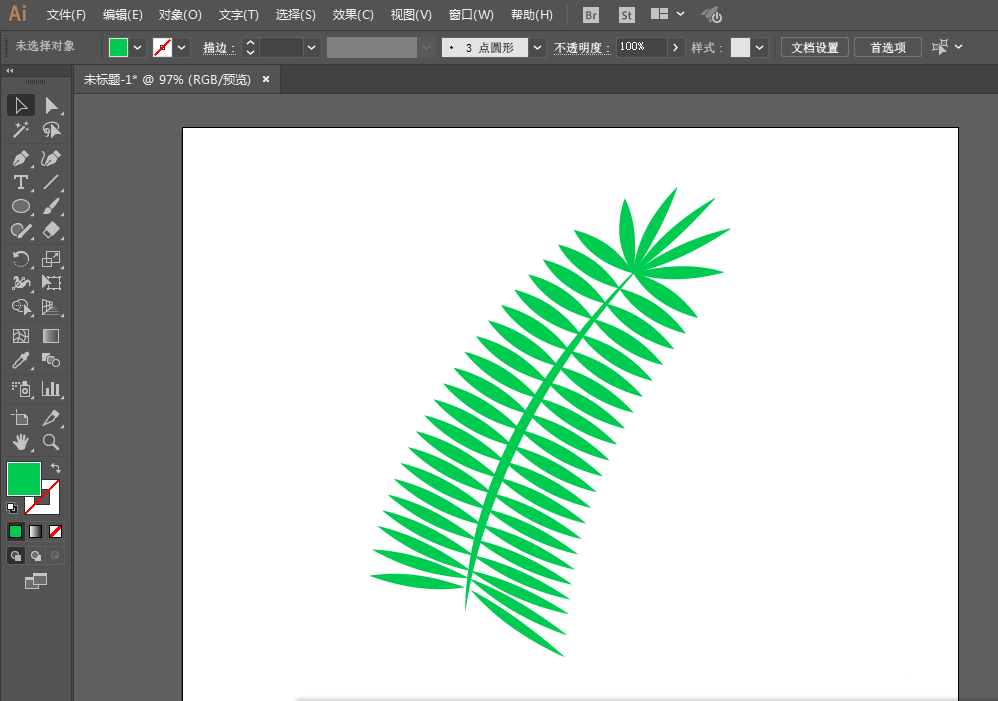The height and width of the screenshot is (701, 998).
Task: Click the 首选项 button
Action: click(x=887, y=47)
